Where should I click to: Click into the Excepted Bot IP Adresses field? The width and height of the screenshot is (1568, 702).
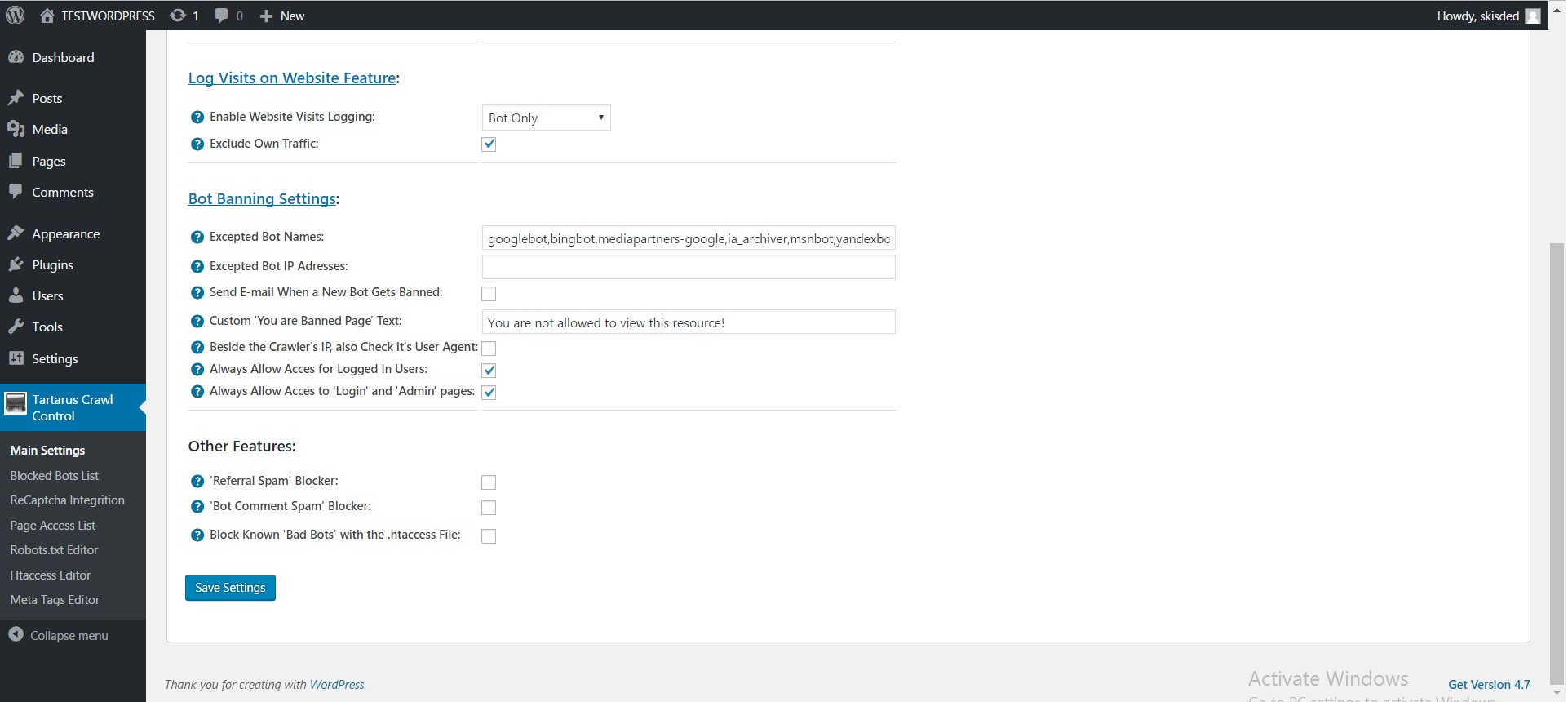click(x=688, y=267)
